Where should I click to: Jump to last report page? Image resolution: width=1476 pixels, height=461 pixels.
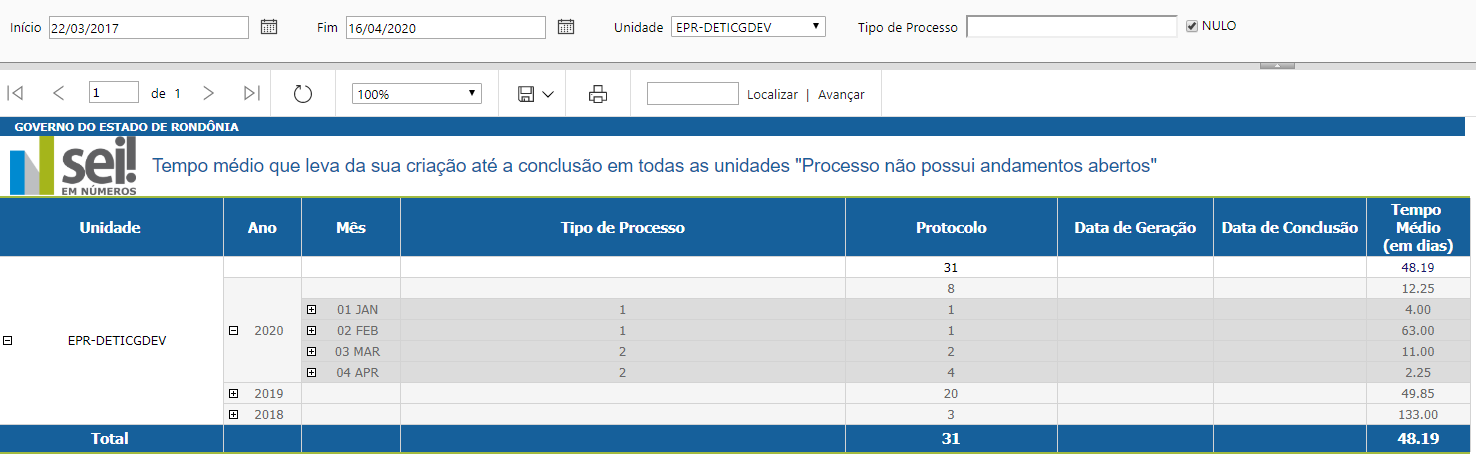pos(252,93)
